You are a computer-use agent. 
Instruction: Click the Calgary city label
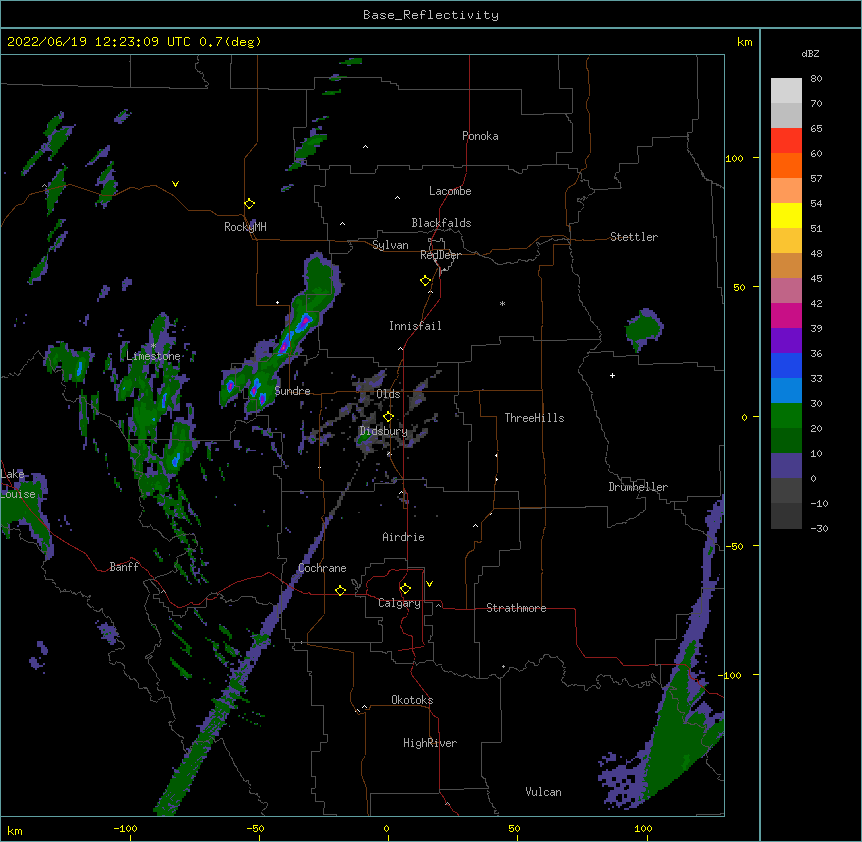399,603
